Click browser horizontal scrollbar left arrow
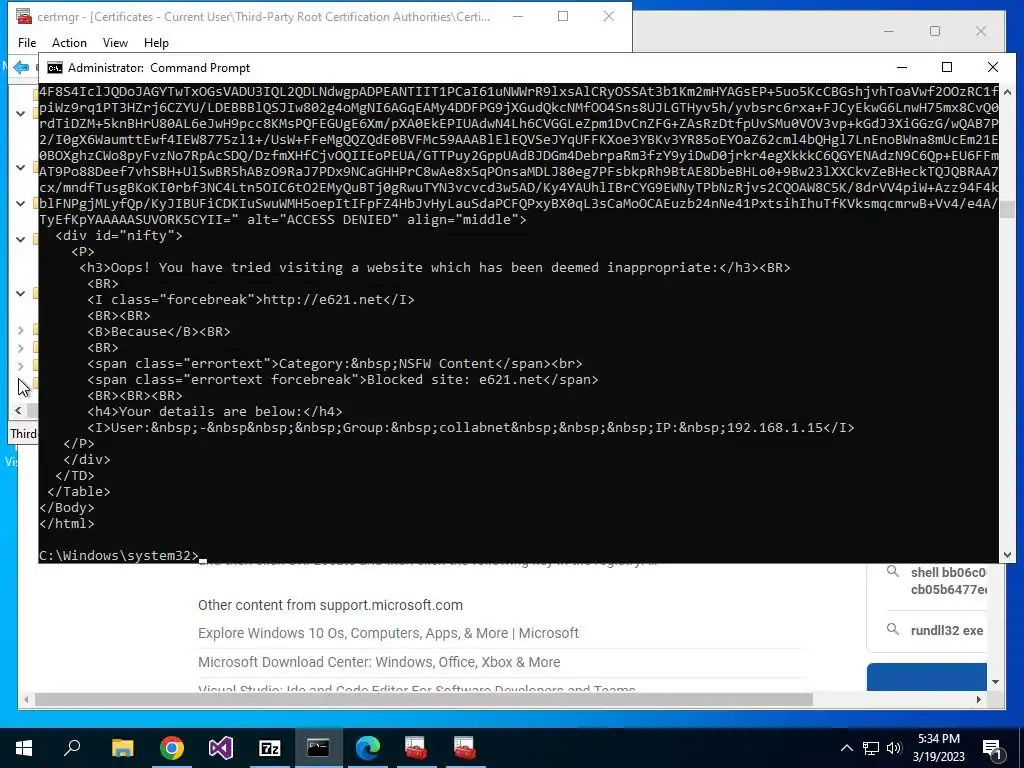Screen dimensions: 1024x768 point(26,699)
